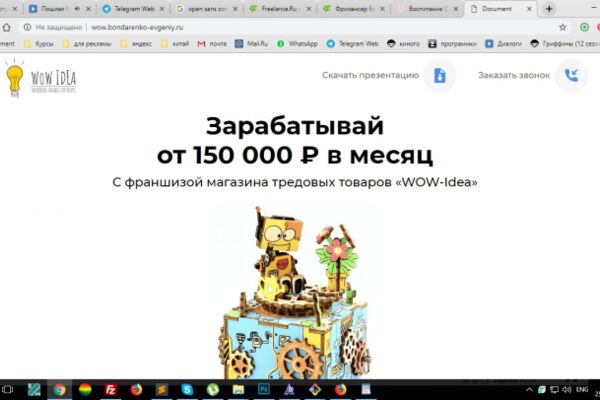The width and height of the screenshot is (600, 400).
Task: Click the phone callback icon
Action: (x=571, y=75)
